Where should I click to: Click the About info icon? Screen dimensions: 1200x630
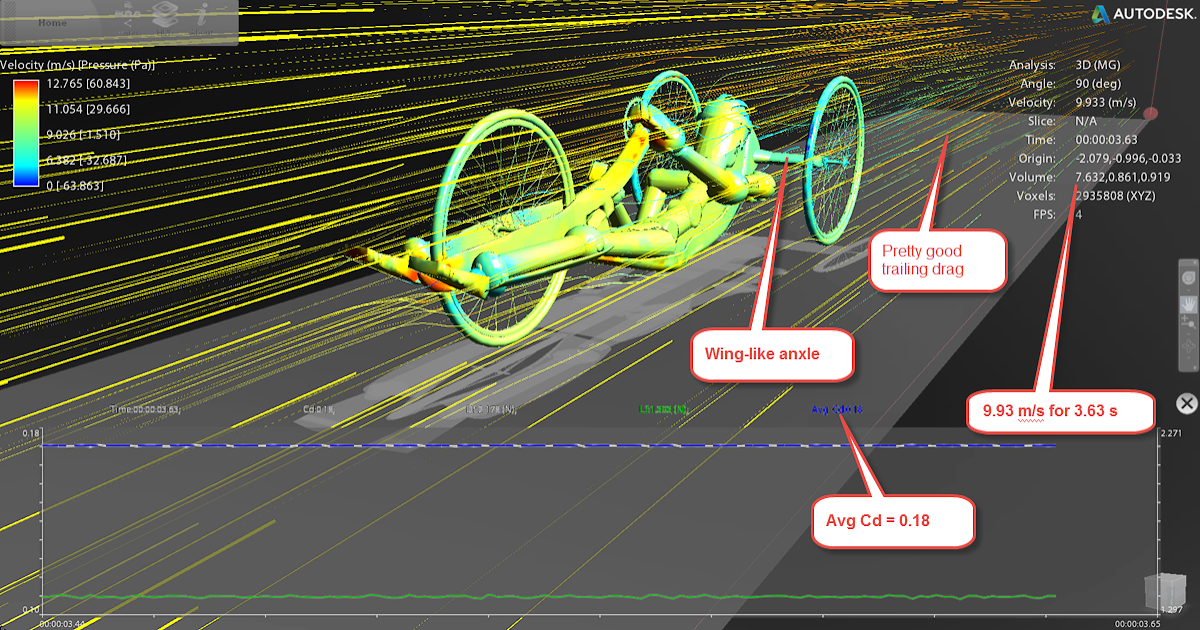tap(201, 16)
